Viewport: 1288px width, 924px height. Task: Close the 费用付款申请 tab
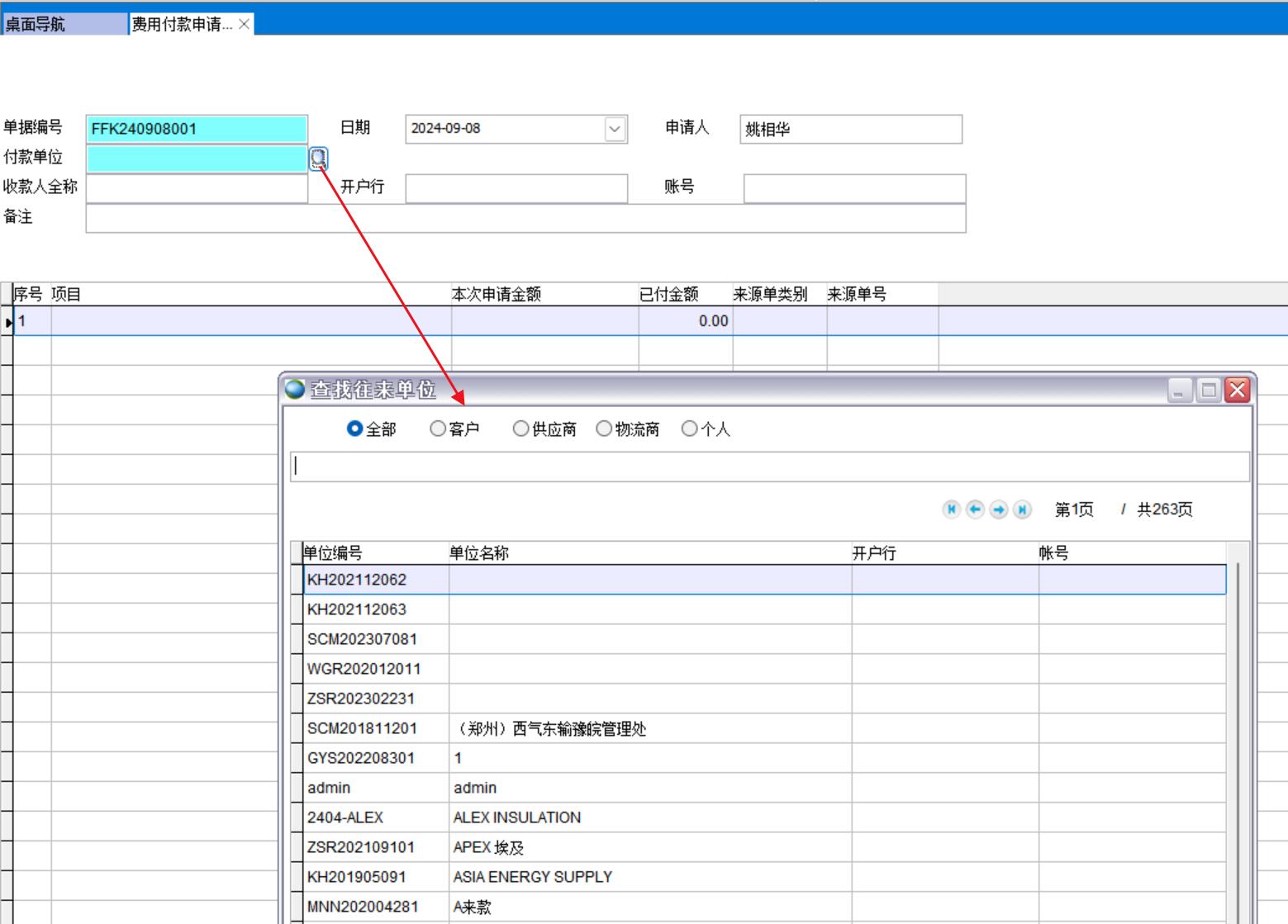pyautogui.click(x=244, y=25)
